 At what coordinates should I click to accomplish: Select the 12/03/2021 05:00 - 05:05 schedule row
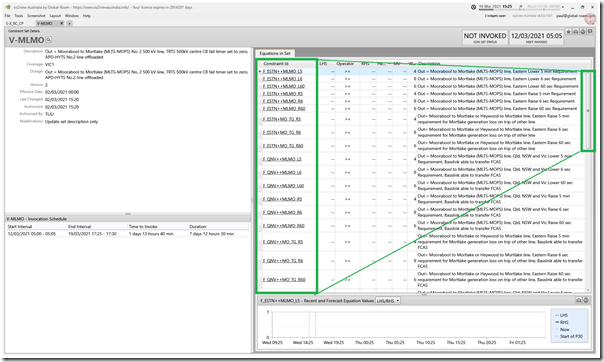[128, 234]
